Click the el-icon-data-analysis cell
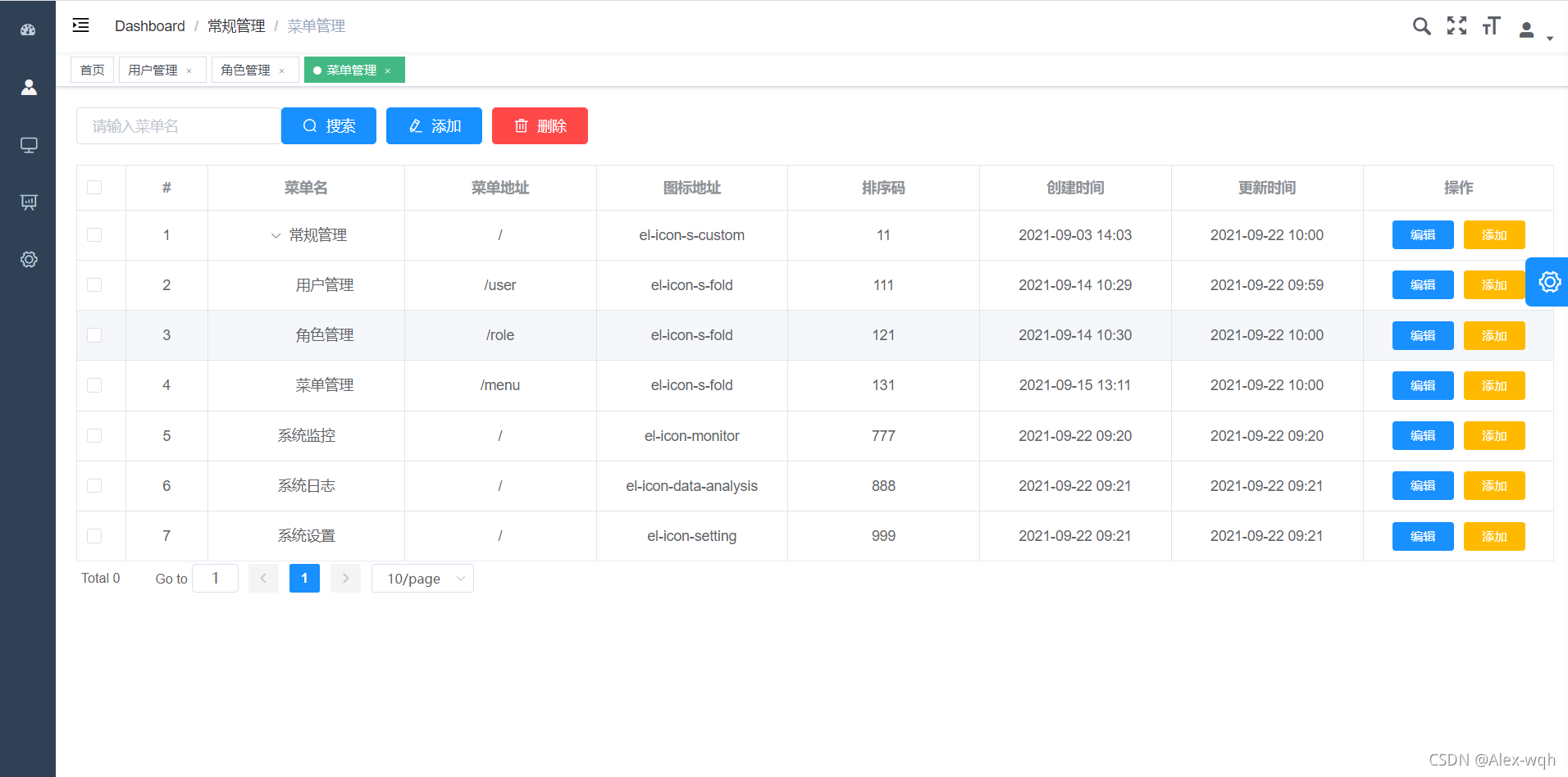The height and width of the screenshot is (777, 1568). click(x=692, y=486)
